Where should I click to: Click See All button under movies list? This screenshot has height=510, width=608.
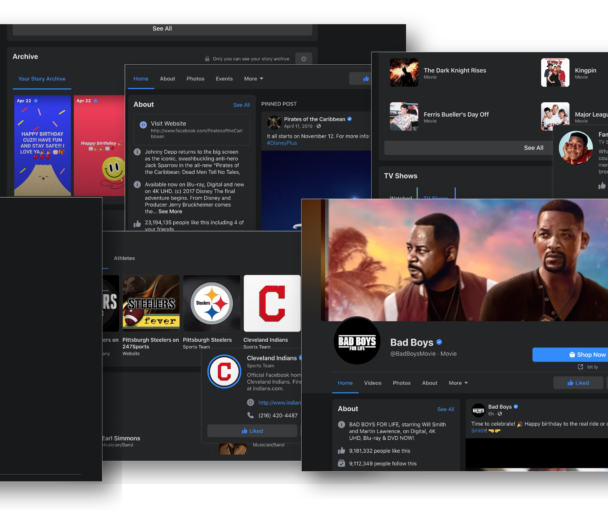point(468,148)
